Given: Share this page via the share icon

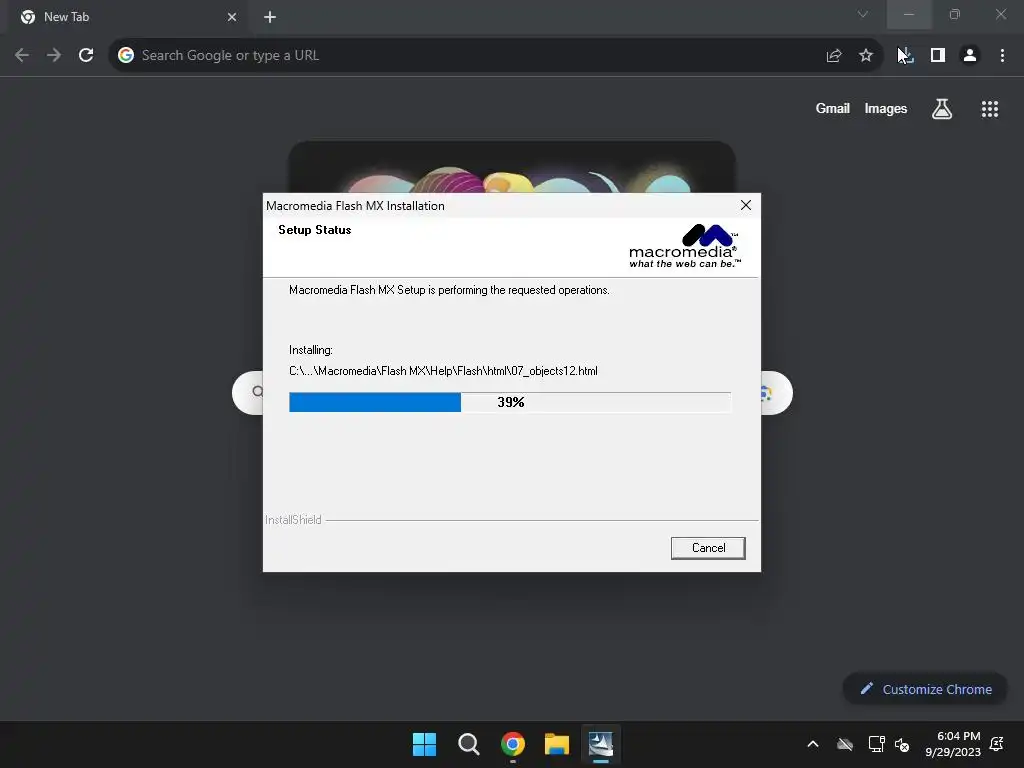Looking at the screenshot, I should pos(834,56).
